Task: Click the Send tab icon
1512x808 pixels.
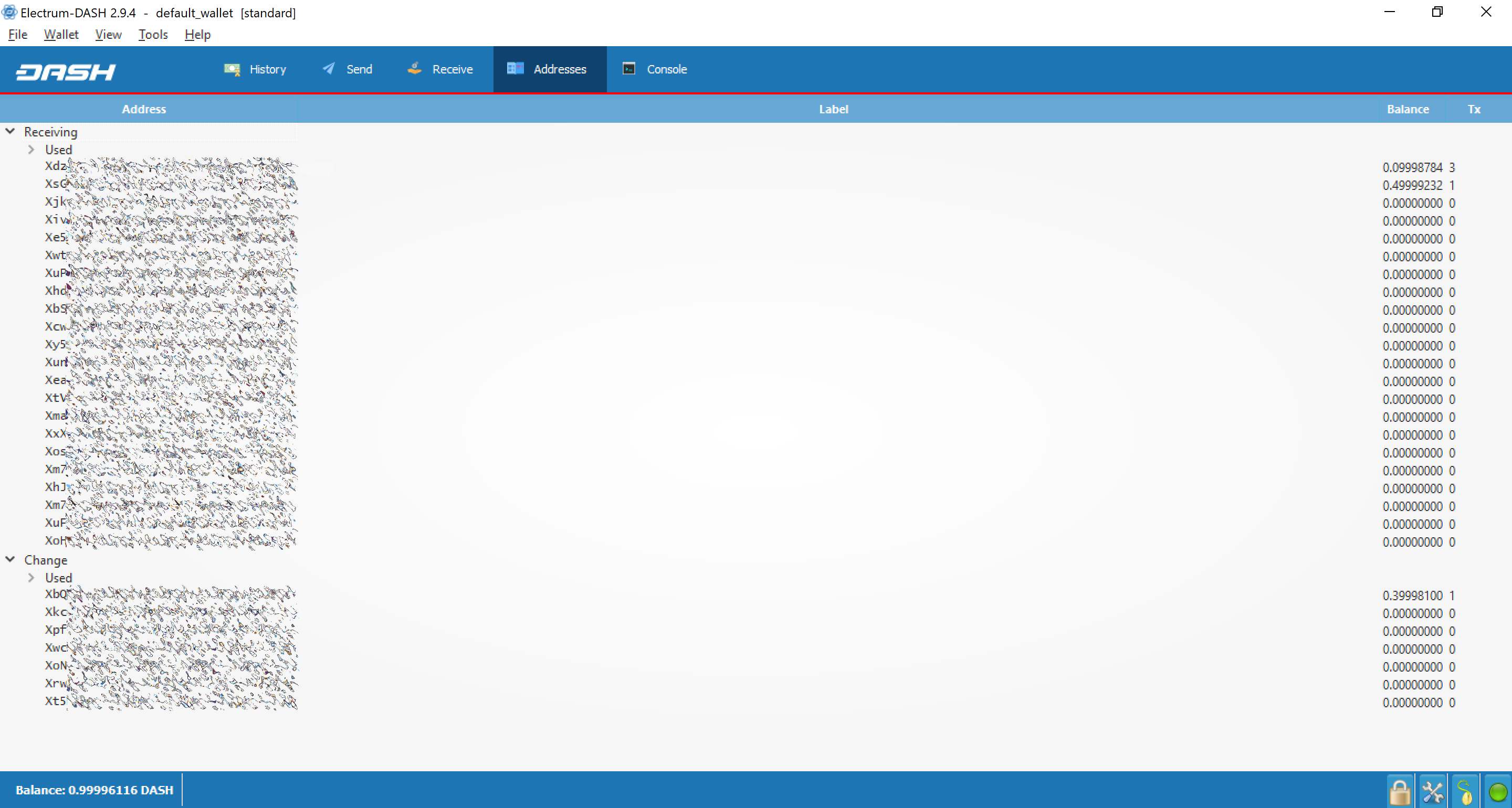Action: coord(328,68)
